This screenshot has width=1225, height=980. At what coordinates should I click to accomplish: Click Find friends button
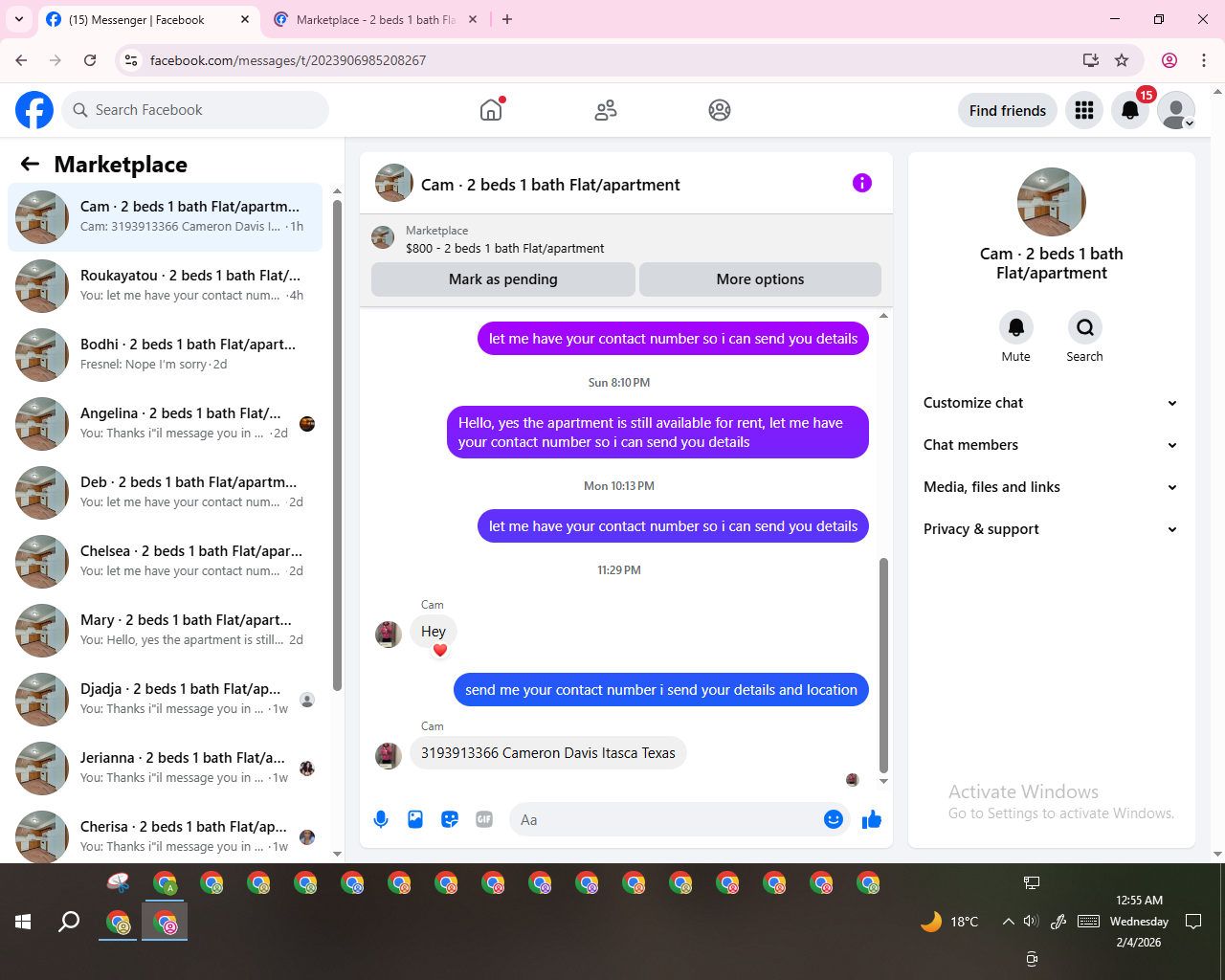tap(1008, 110)
